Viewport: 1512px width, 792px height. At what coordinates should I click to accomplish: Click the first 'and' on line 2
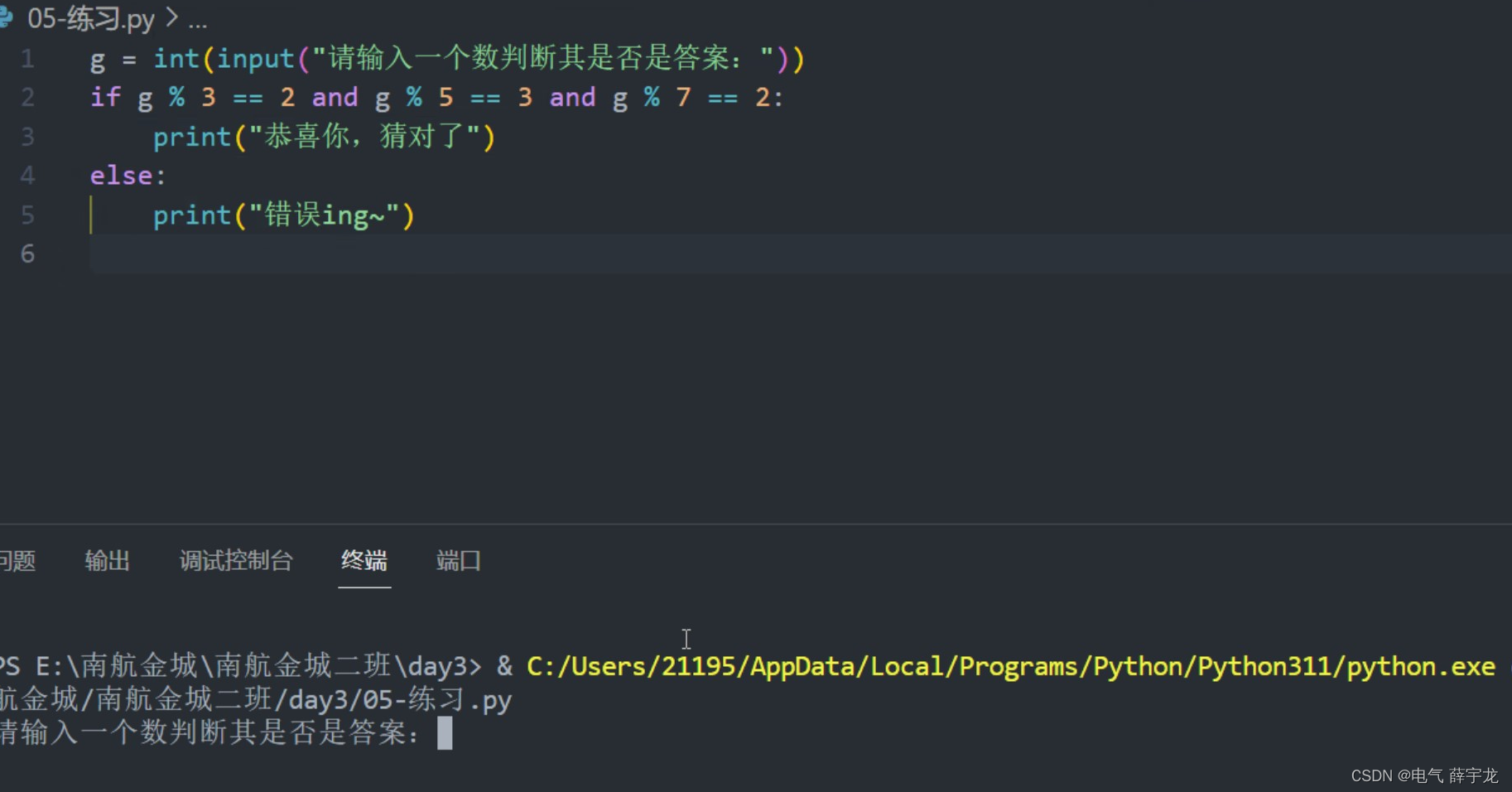coord(335,98)
